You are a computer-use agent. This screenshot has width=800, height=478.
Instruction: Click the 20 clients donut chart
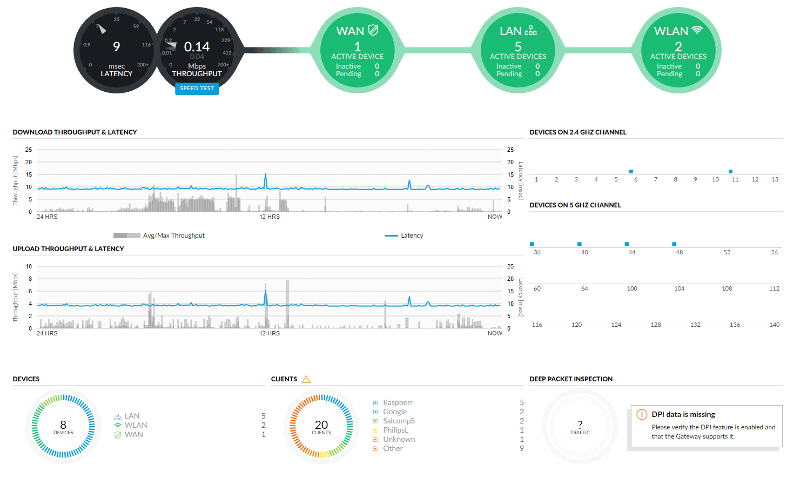tap(322, 427)
